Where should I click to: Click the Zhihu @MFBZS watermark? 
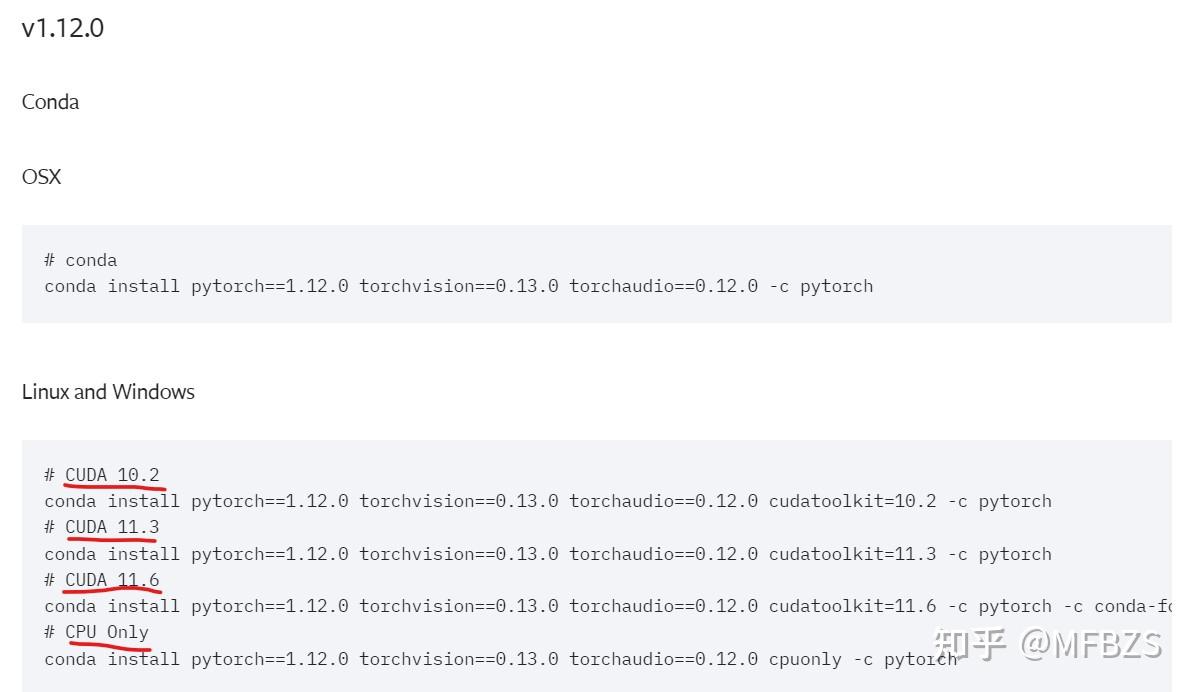[x=1048, y=644]
